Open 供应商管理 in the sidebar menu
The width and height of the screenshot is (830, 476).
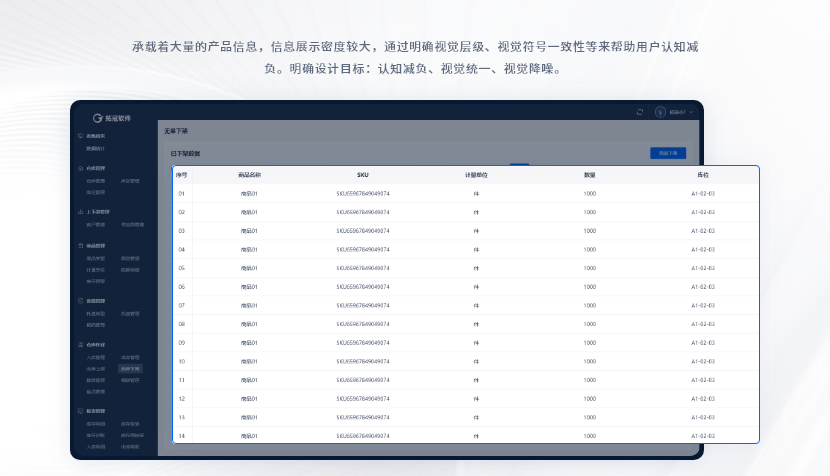point(132,224)
